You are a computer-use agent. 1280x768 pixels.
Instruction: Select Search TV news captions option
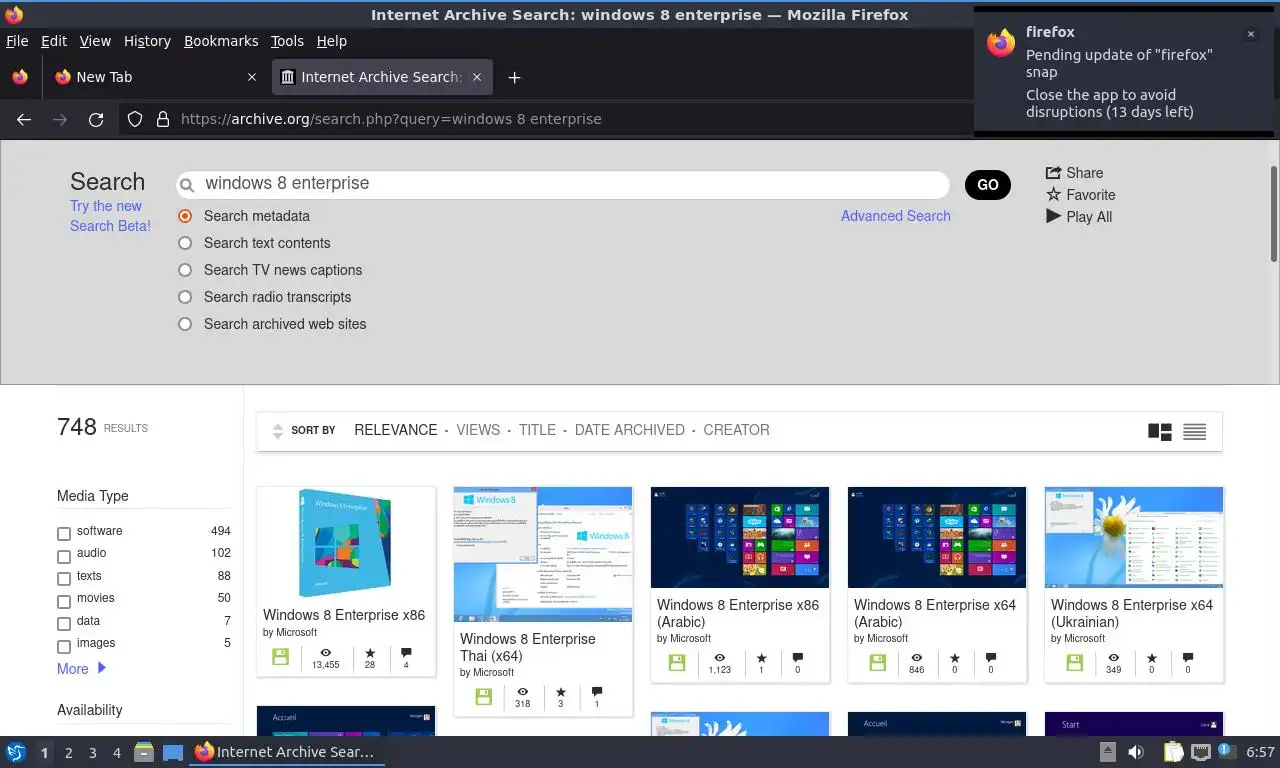click(185, 270)
